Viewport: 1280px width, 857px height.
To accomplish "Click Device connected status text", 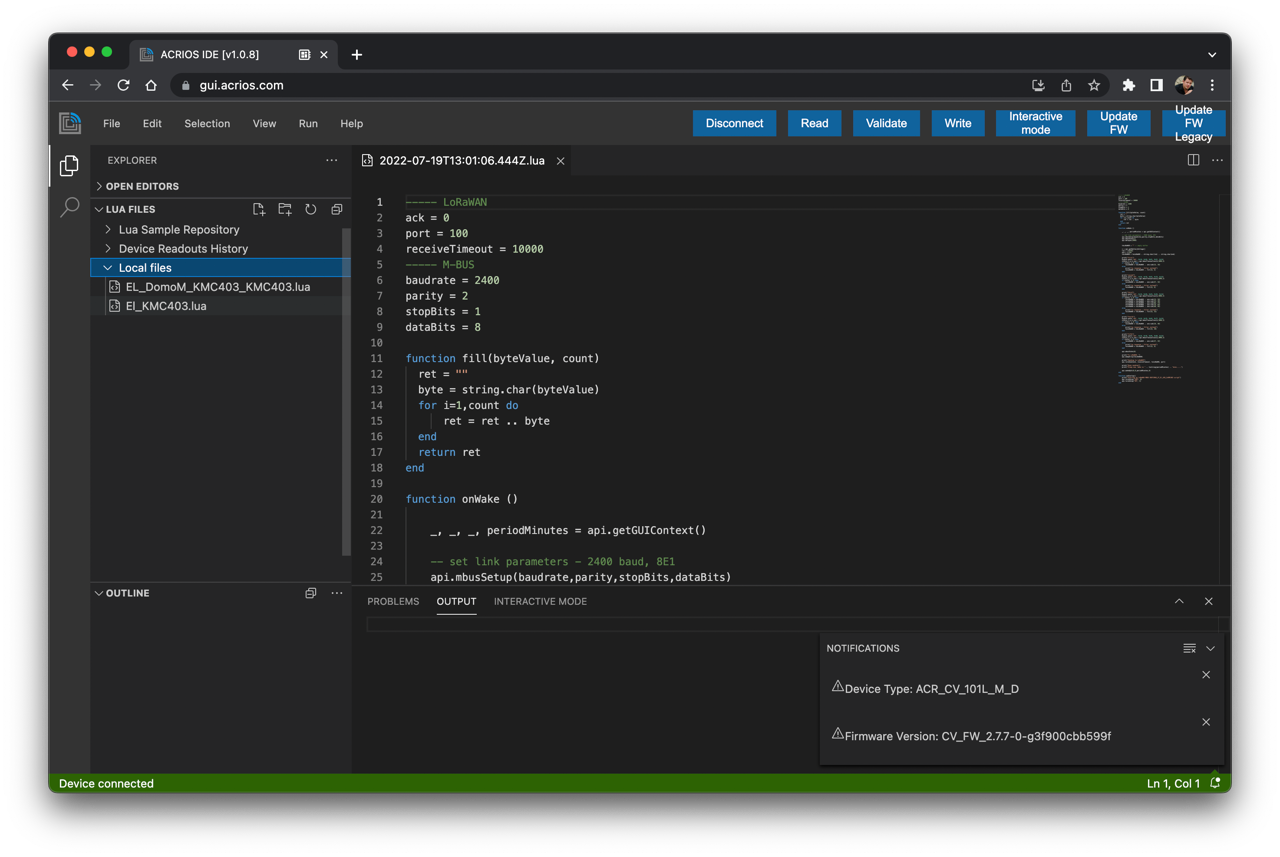I will pyautogui.click(x=106, y=783).
